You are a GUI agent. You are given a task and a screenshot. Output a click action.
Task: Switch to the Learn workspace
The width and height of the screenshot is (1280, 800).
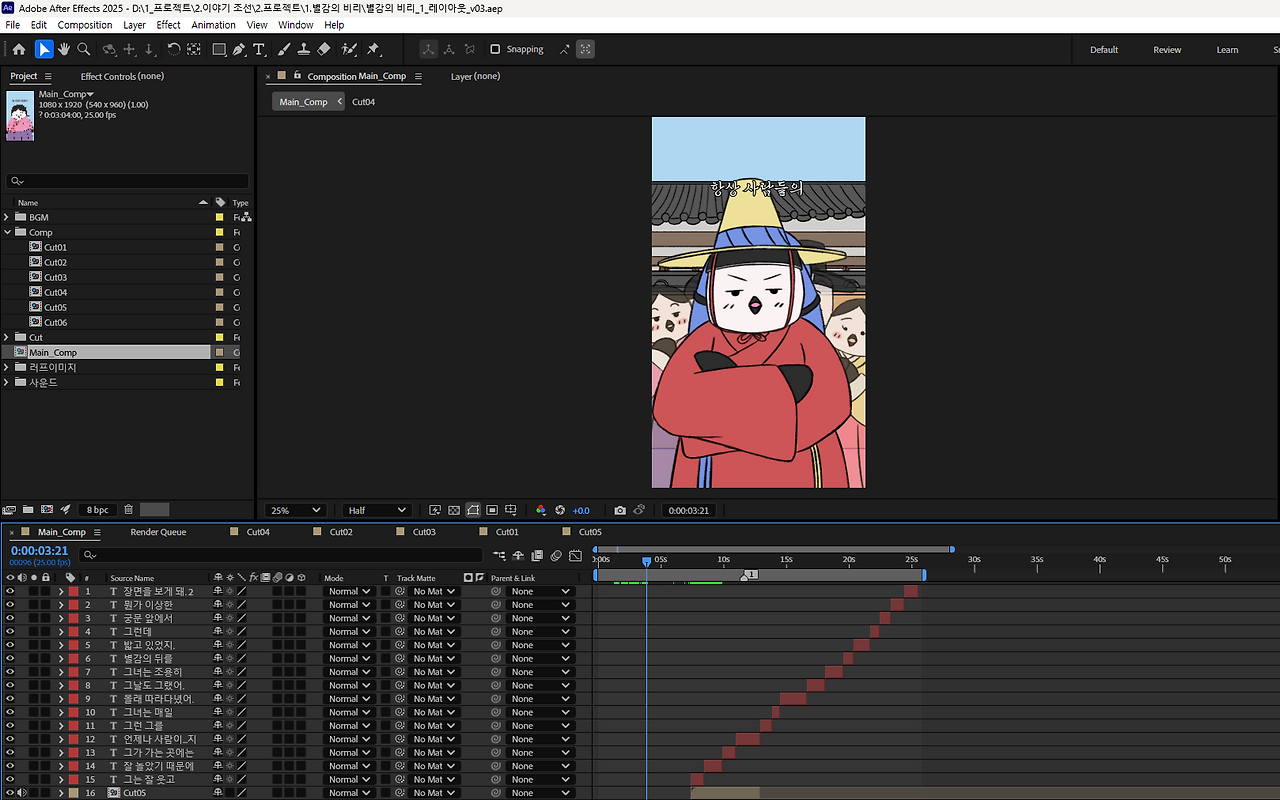(x=1227, y=50)
